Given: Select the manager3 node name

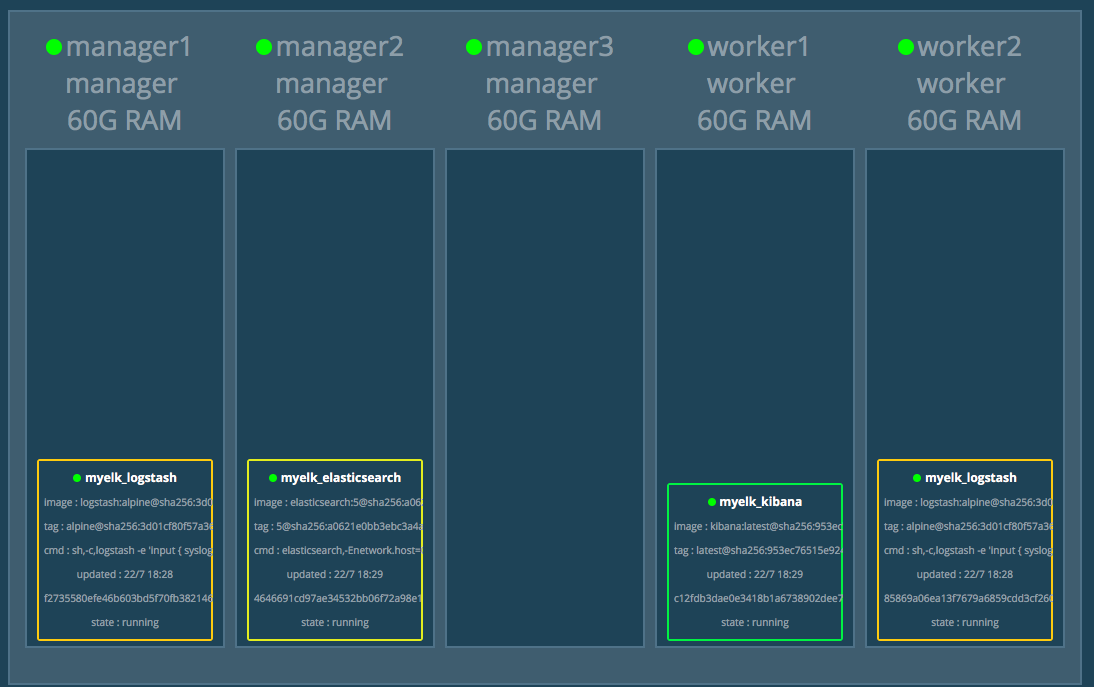Looking at the screenshot, I should click(549, 47).
